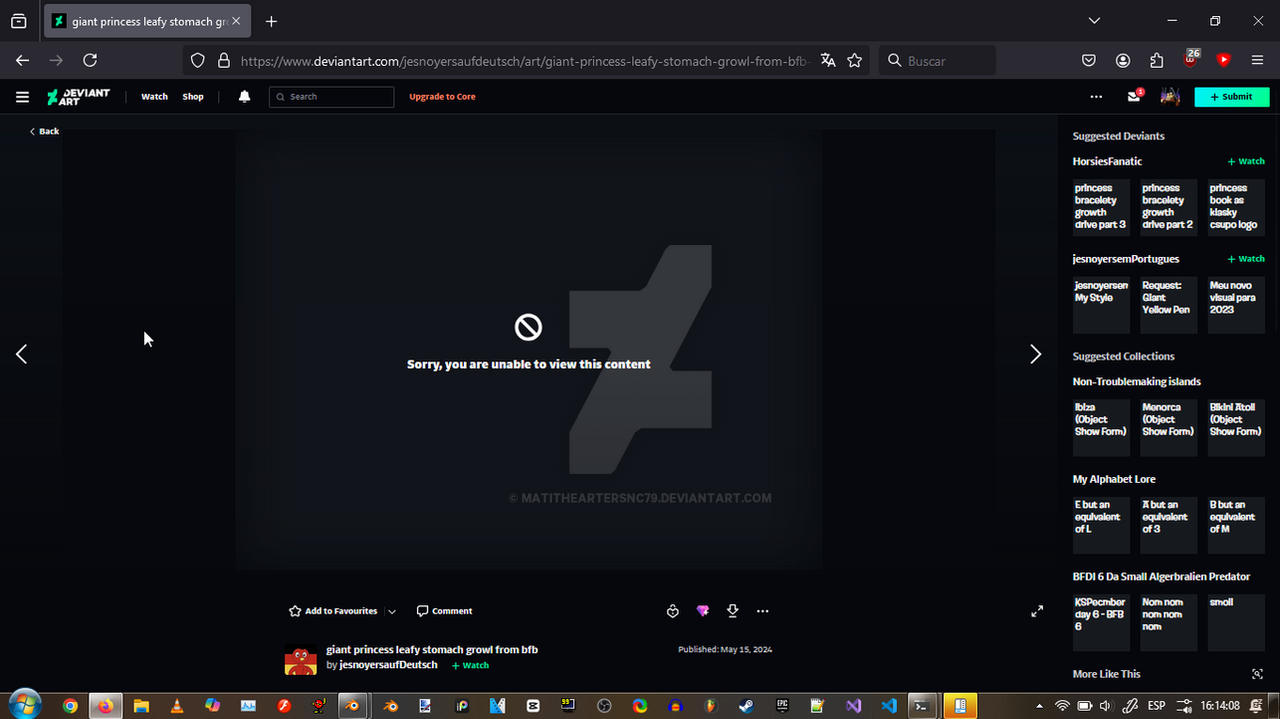Open VLC from the taskbar

tap(177, 706)
